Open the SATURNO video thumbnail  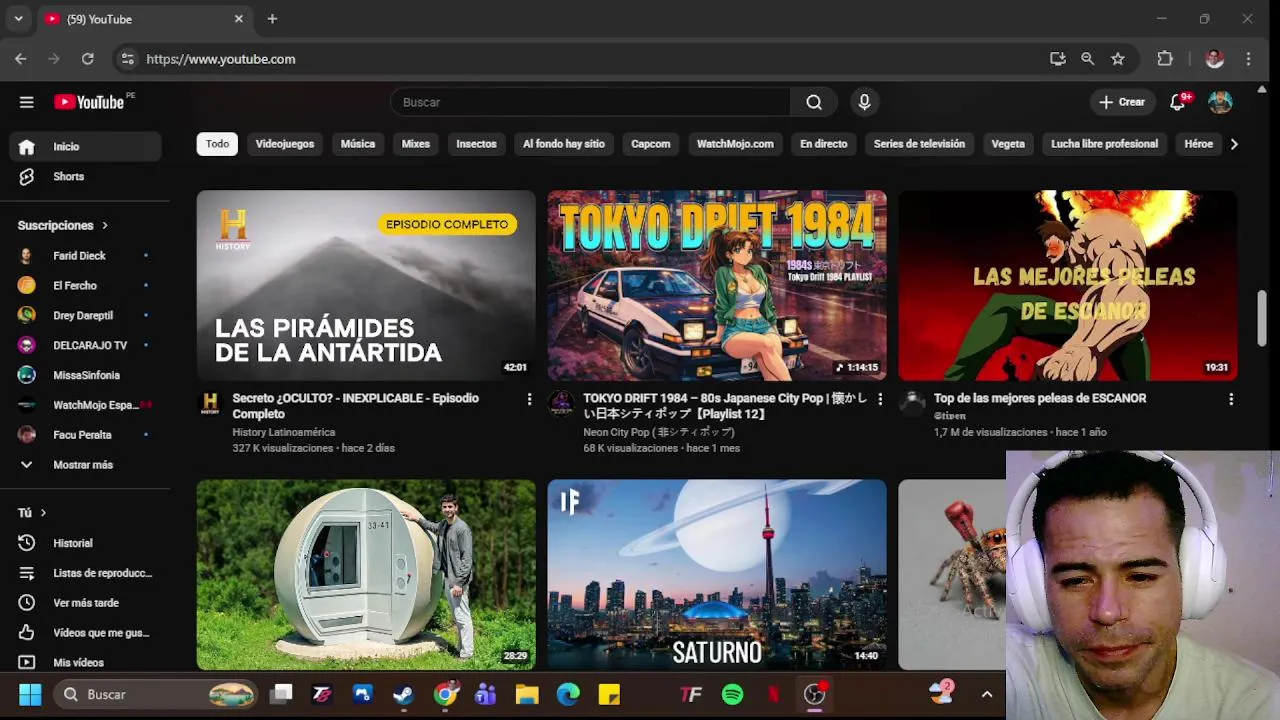click(x=717, y=575)
